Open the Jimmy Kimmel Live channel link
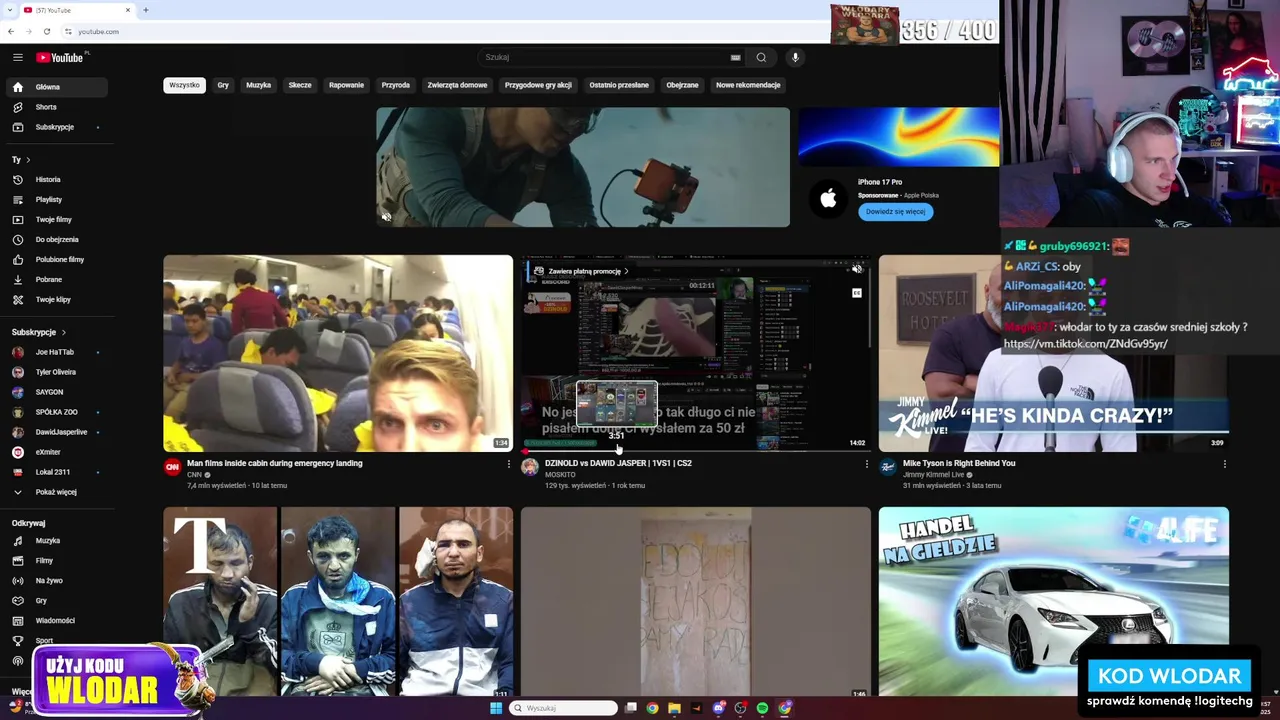This screenshot has height=720, width=1280. (934, 475)
